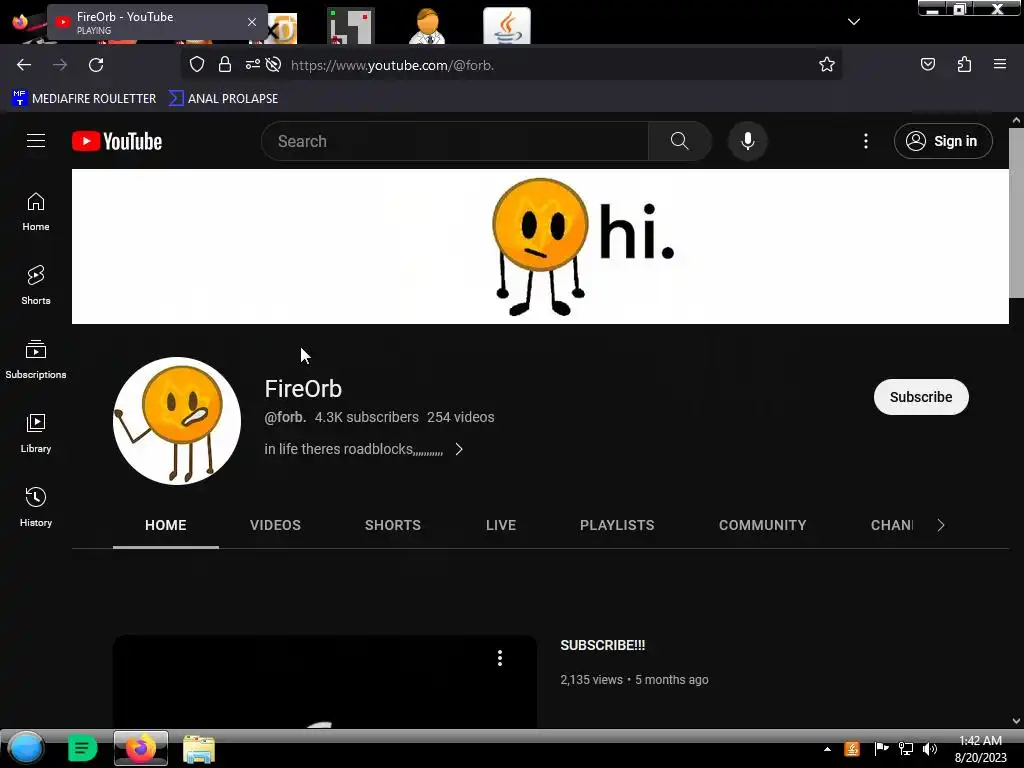Expand channel description chevron
This screenshot has width=1024, height=768.
click(459, 449)
